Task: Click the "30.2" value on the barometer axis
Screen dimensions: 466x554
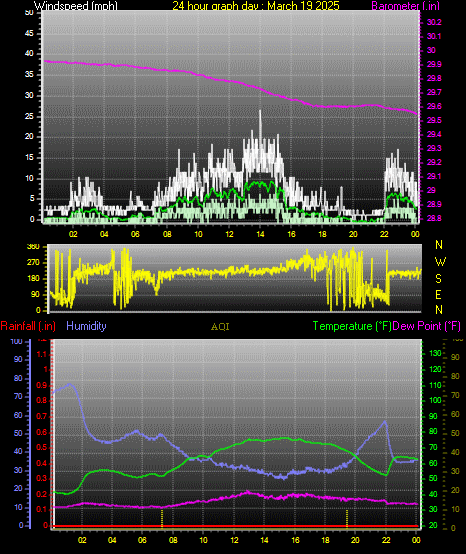Action: tap(434, 22)
